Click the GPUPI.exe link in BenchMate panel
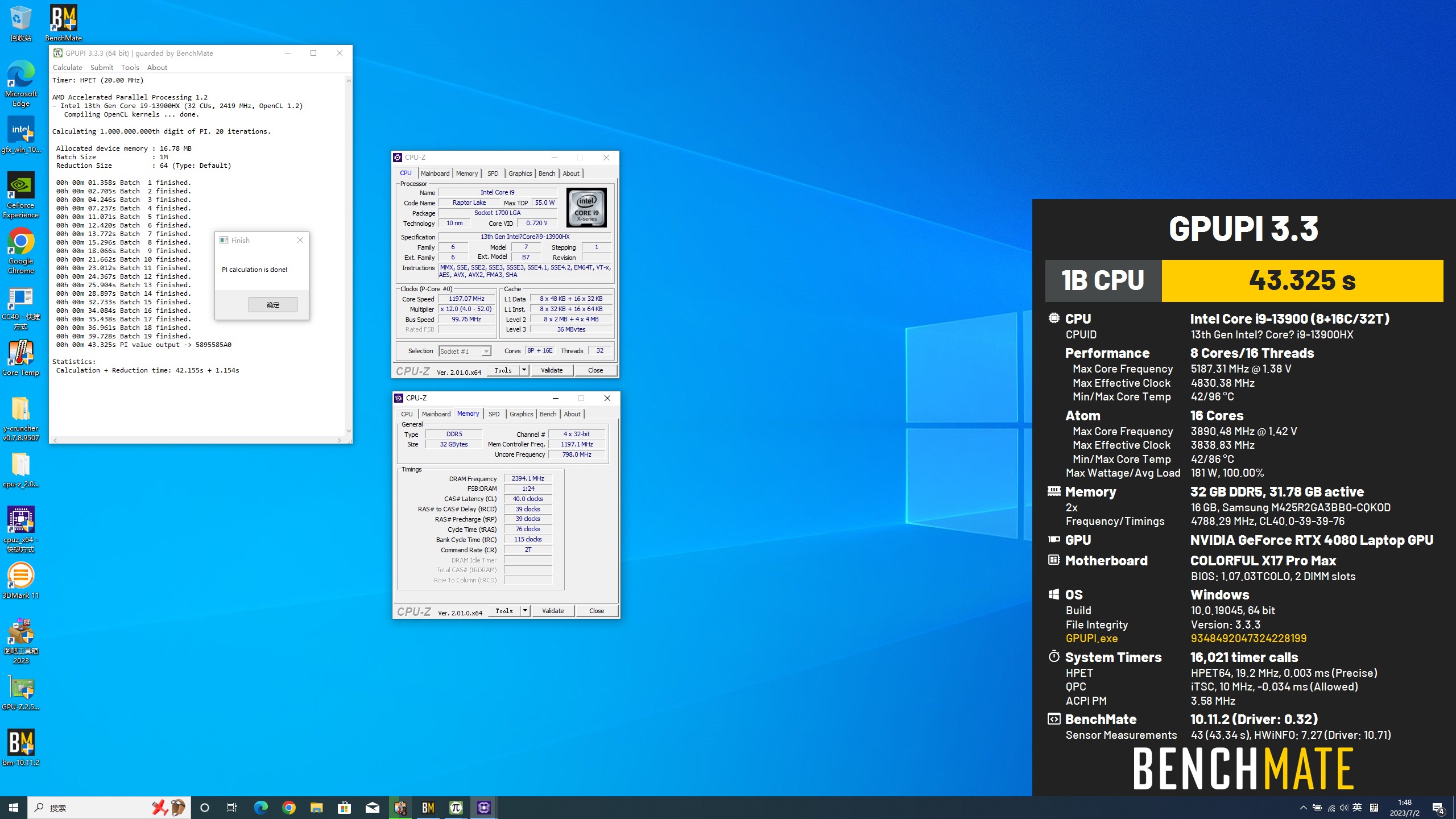The height and width of the screenshot is (819, 1456). tap(1091, 639)
